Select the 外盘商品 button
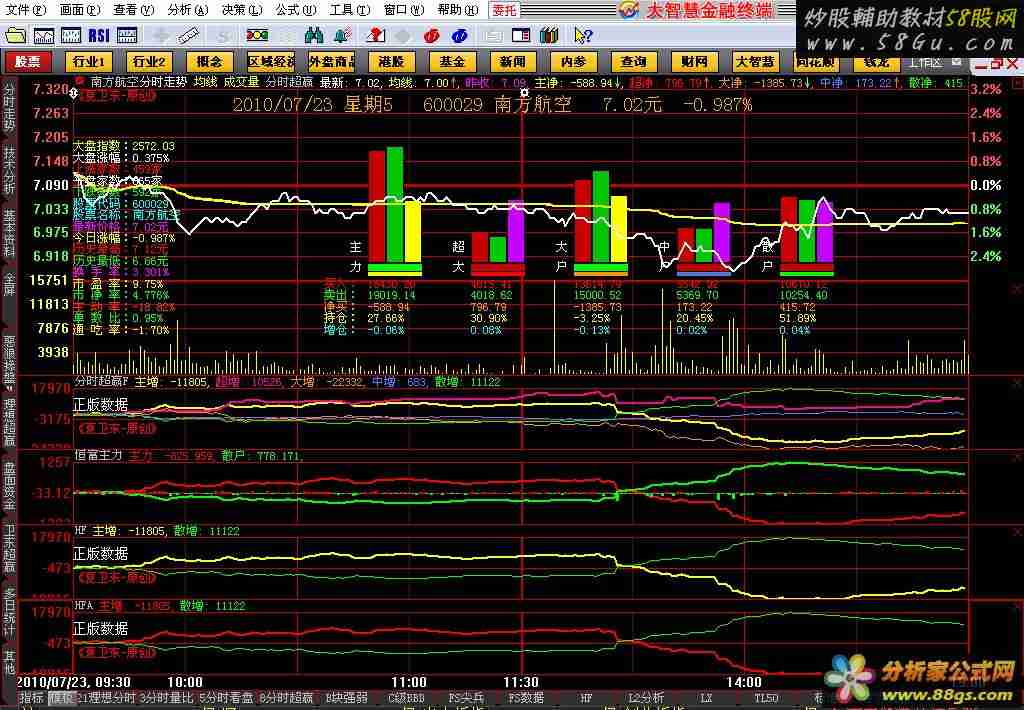Image resolution: width=1024 pixels, height=710 pixels. pos(331,61)
